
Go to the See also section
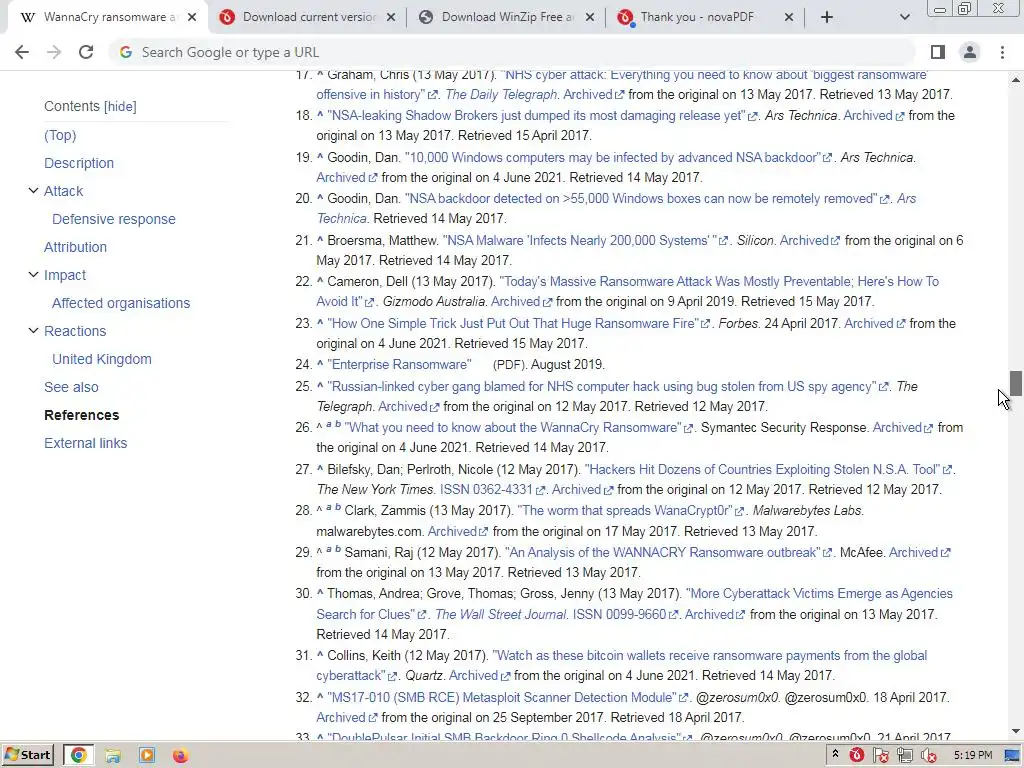[x=71, y=388]
